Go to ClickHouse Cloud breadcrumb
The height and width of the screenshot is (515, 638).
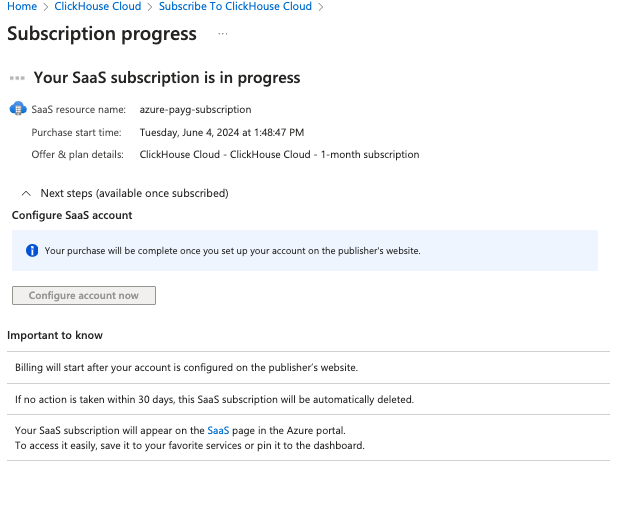(99, 7)
